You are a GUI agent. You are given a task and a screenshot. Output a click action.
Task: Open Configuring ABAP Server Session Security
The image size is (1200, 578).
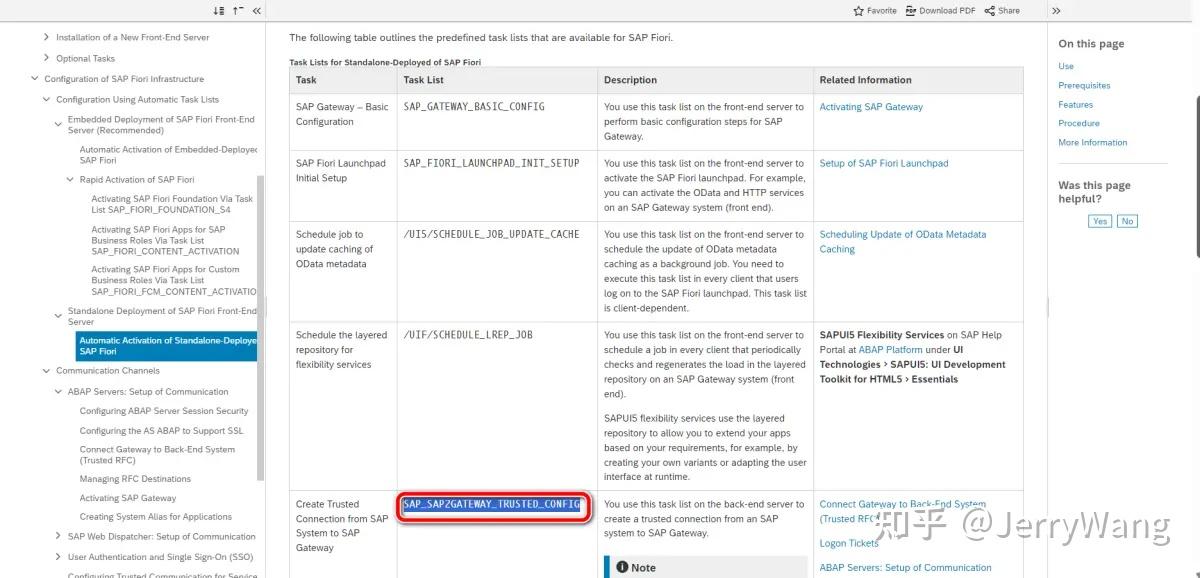[164, 411]
